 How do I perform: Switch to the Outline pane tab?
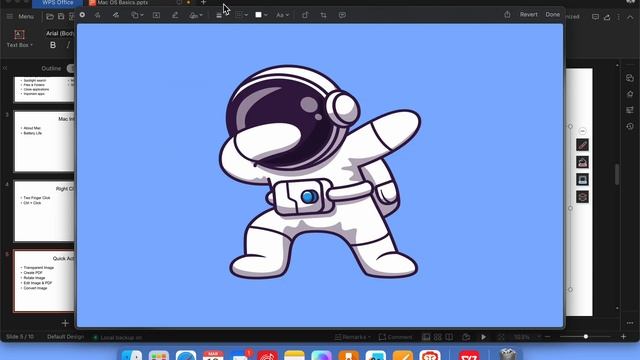(x=51, y=69)
